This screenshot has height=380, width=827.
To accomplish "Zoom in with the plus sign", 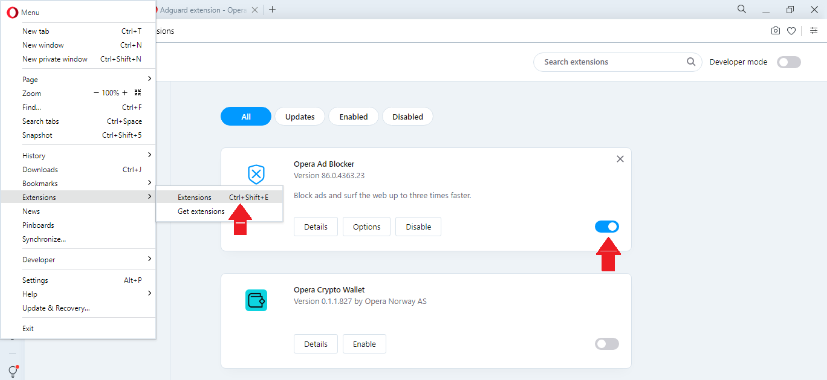I will tap(124, 93).
